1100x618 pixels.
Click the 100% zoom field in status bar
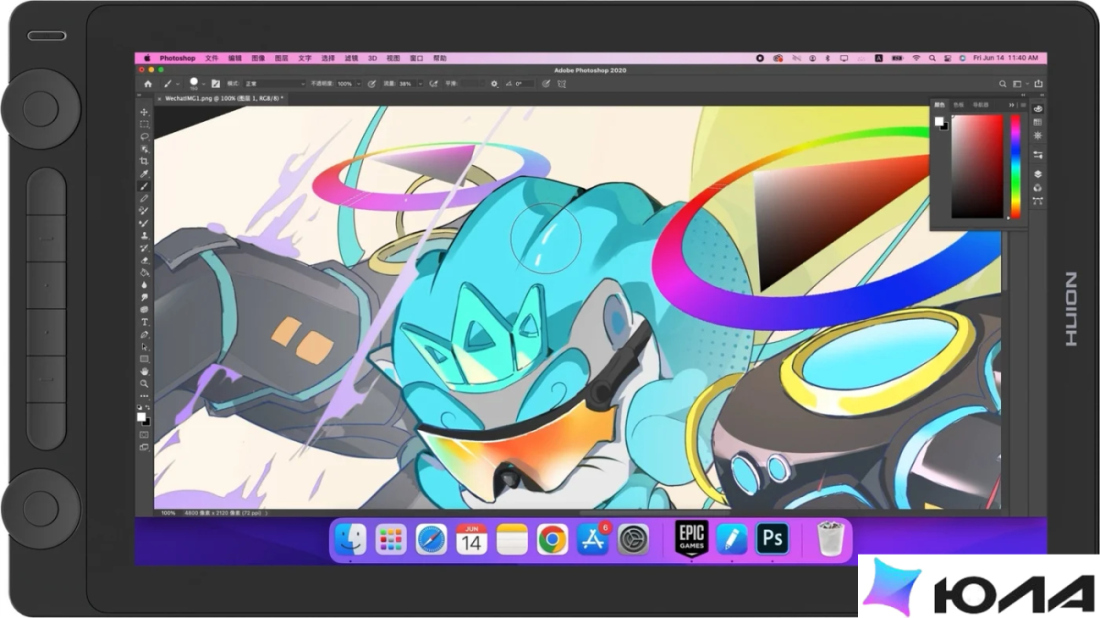(168, 513)
